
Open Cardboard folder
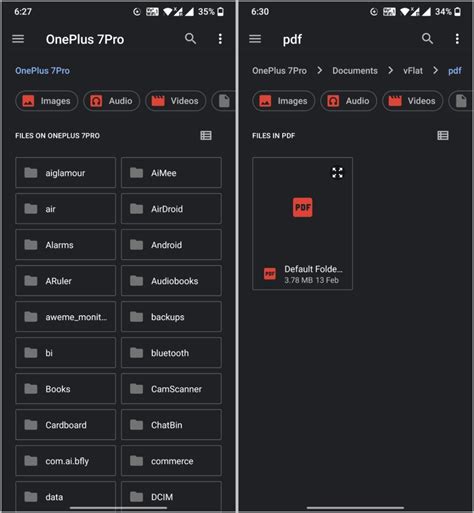(65, 425)
